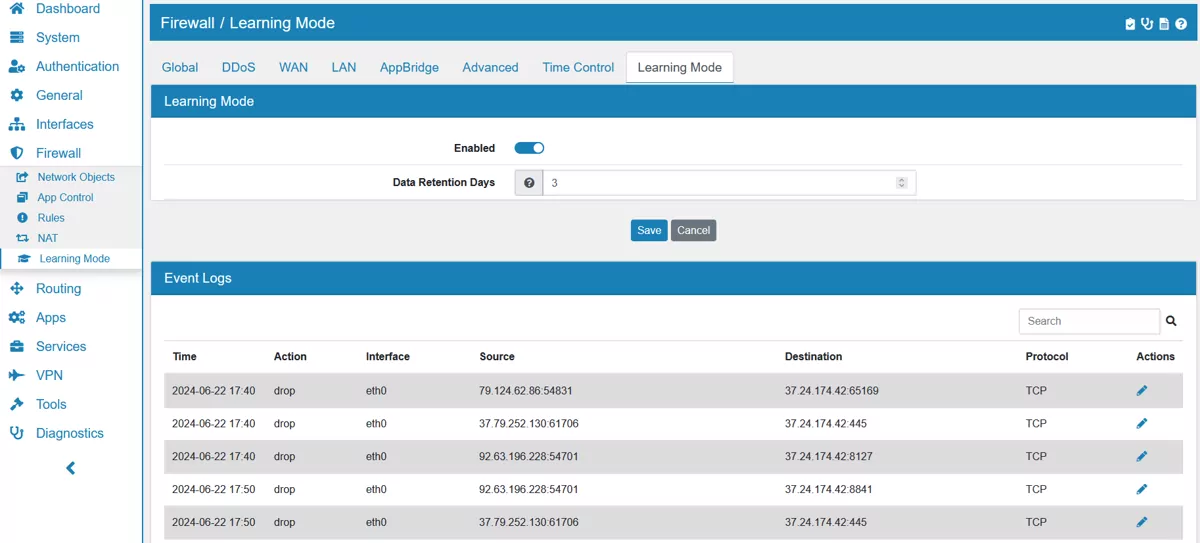1200x543 pixels.
Task: Expand the Routing section in the sidebar
Action: point(58,288)
